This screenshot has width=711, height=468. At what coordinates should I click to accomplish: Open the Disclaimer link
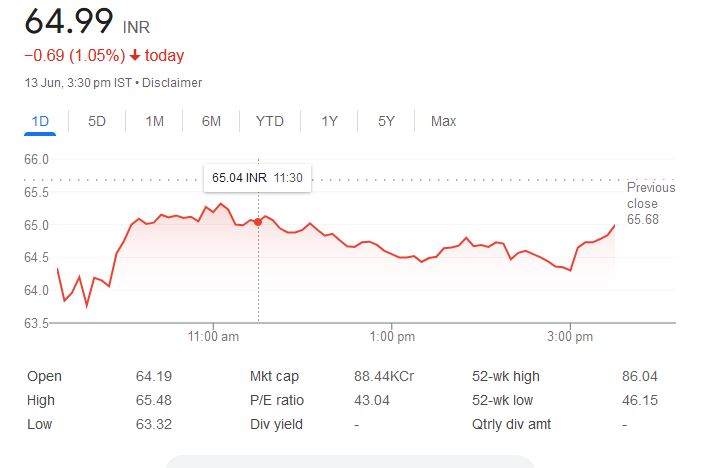pos(172,83)
